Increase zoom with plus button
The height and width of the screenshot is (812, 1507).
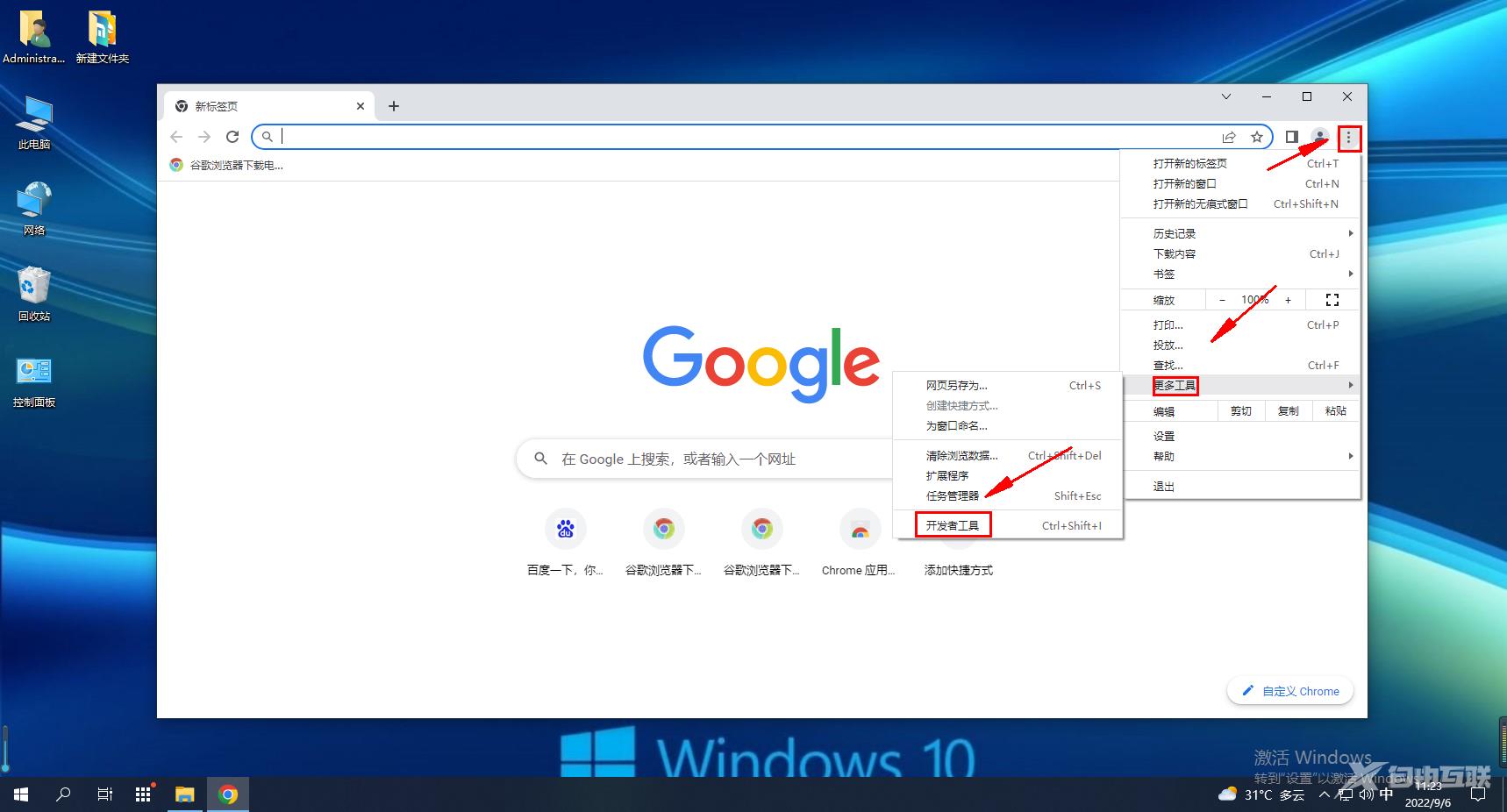tap(1288, 300)
